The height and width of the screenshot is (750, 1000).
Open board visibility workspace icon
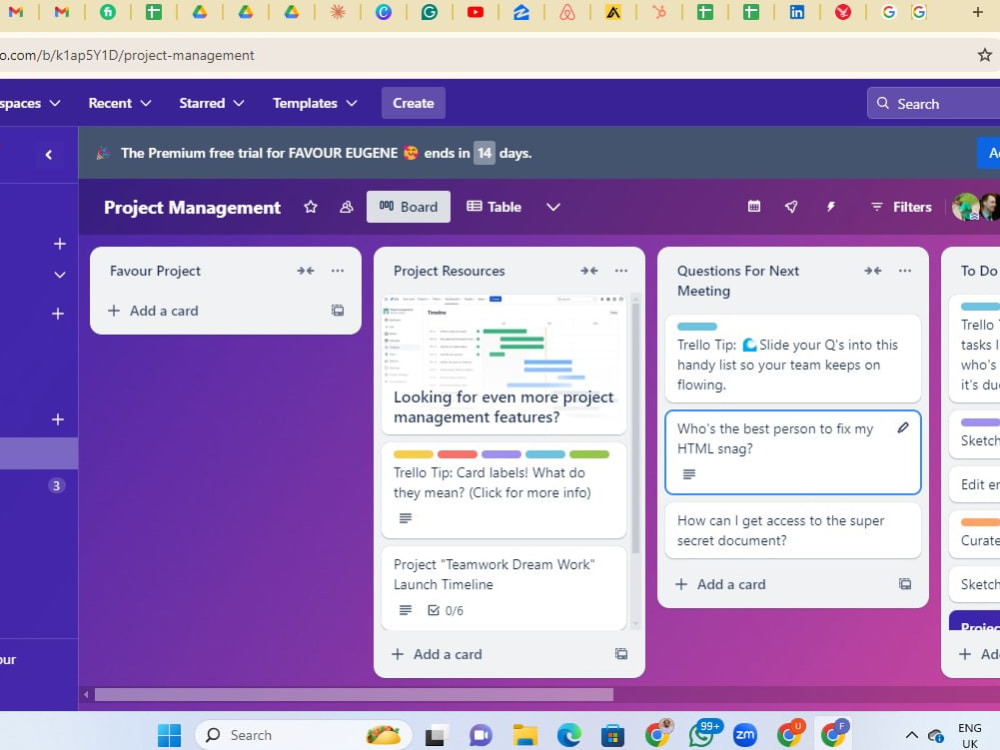click(x=346, y=207)
